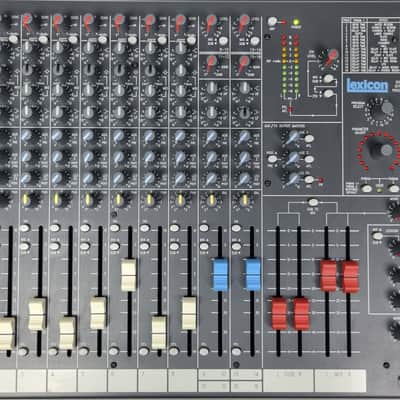Turn the yellow pan knob on channel 4
The width and height of the screenshot is (400, 400).
point(57,199)
